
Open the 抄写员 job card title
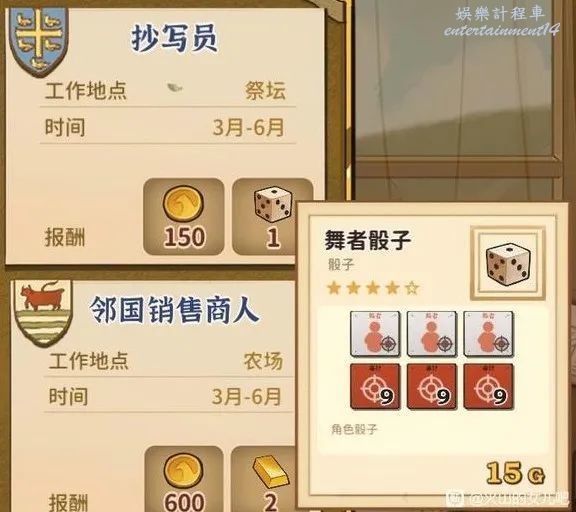coord(175,39)
